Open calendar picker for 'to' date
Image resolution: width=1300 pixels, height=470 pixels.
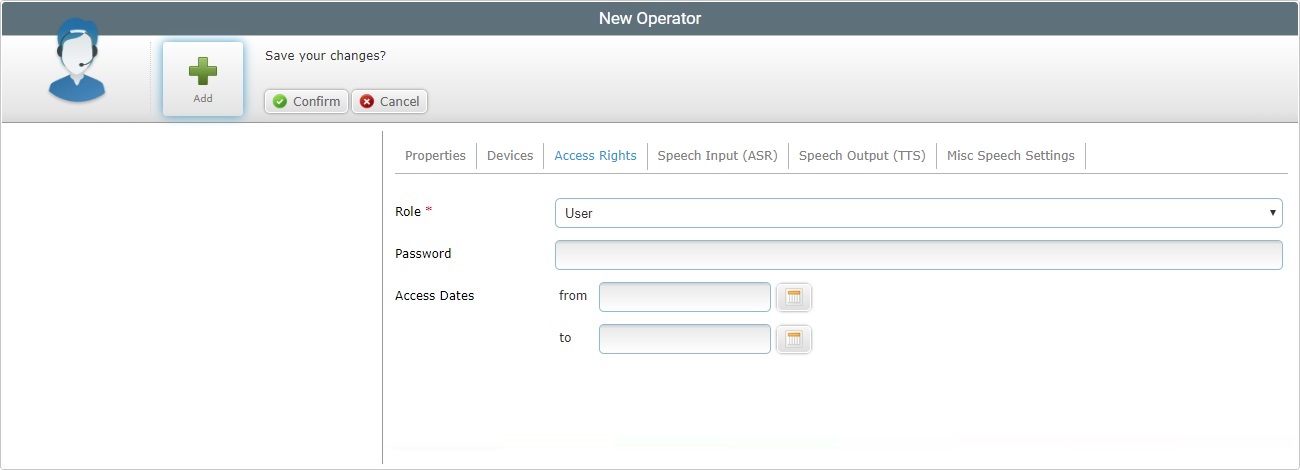794,339
